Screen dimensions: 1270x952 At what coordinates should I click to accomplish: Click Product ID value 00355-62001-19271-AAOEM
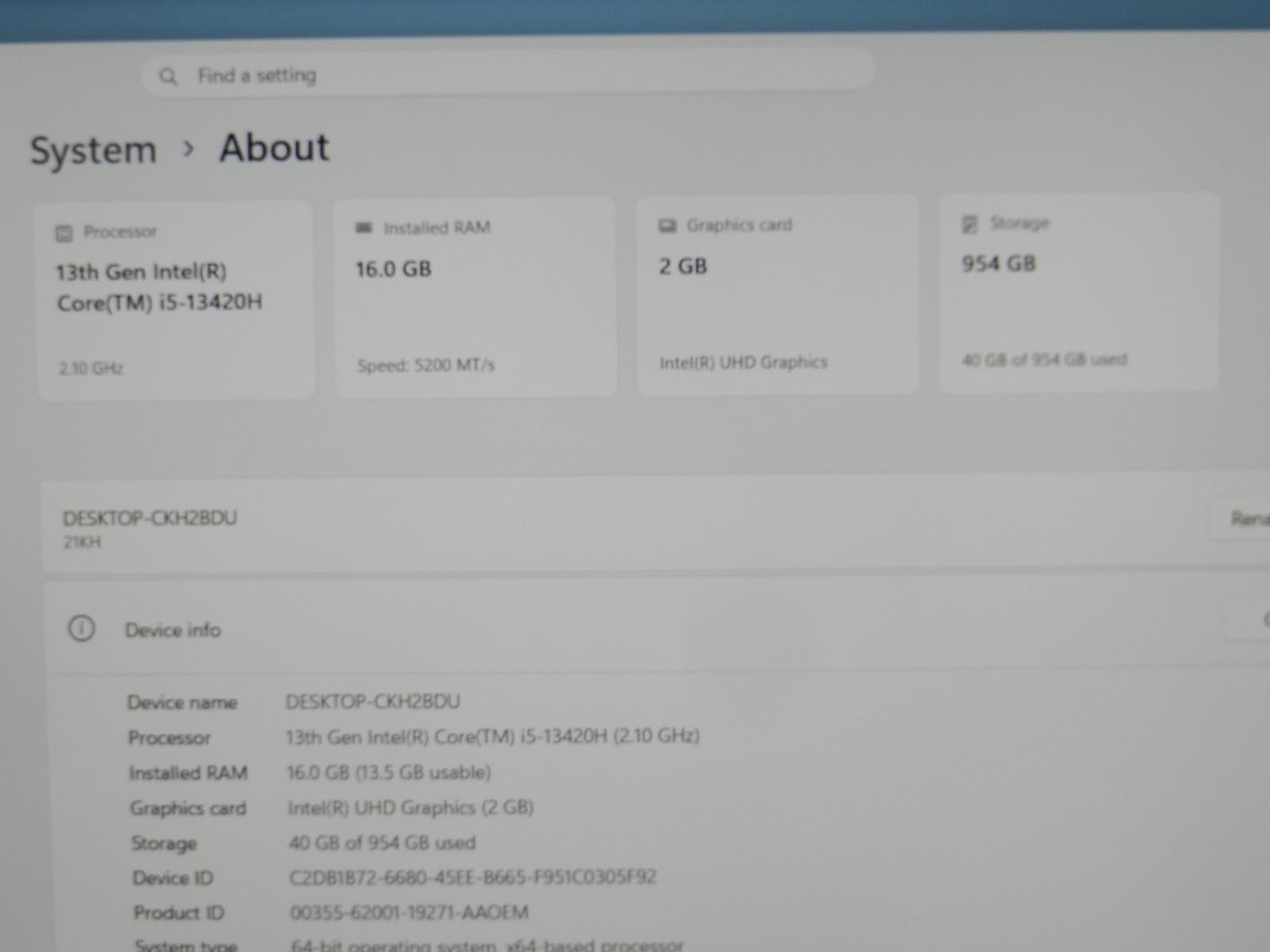pos(410,912)
